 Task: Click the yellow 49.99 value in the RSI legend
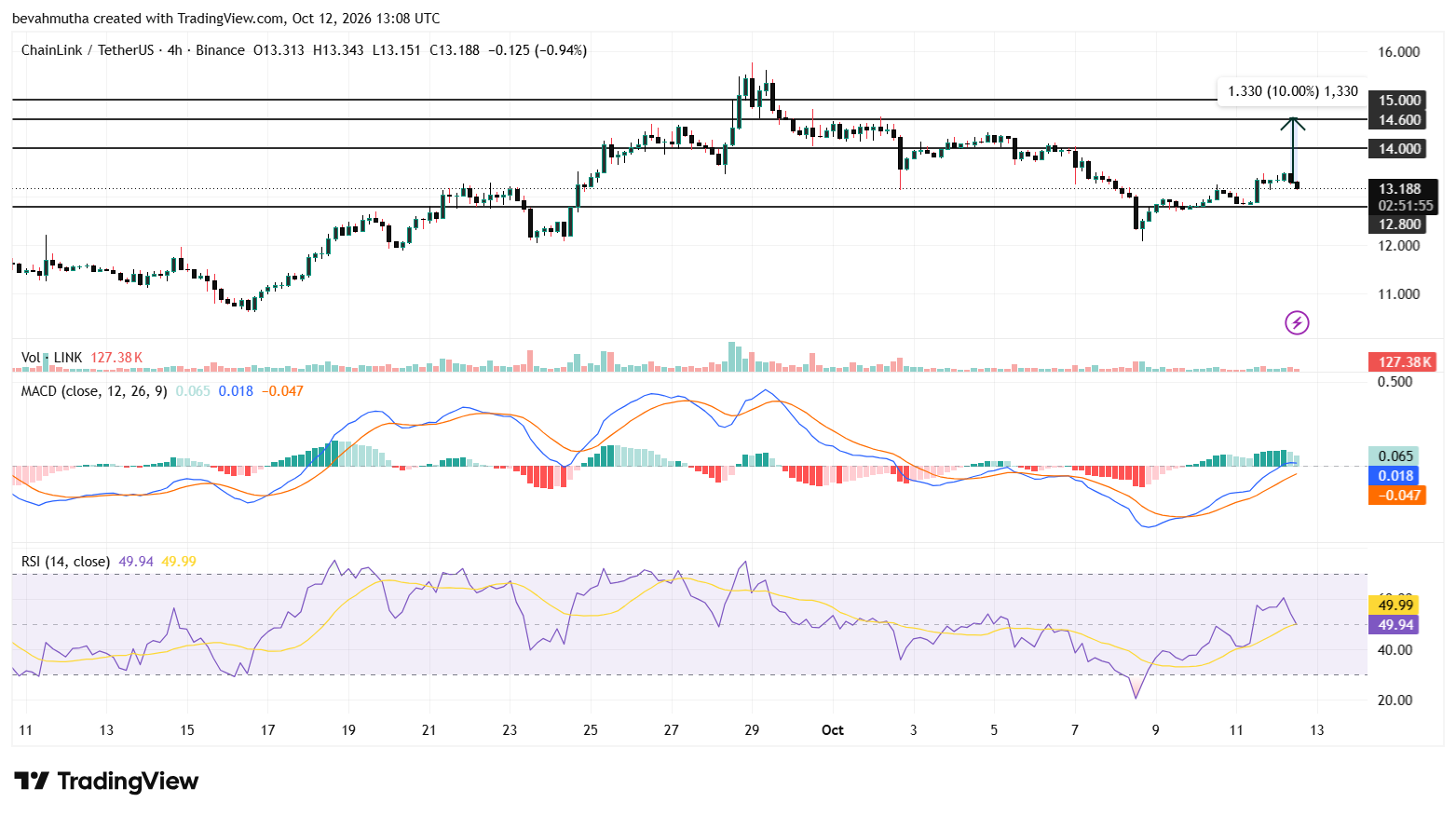pyautogui.click(x=179, y=562)
